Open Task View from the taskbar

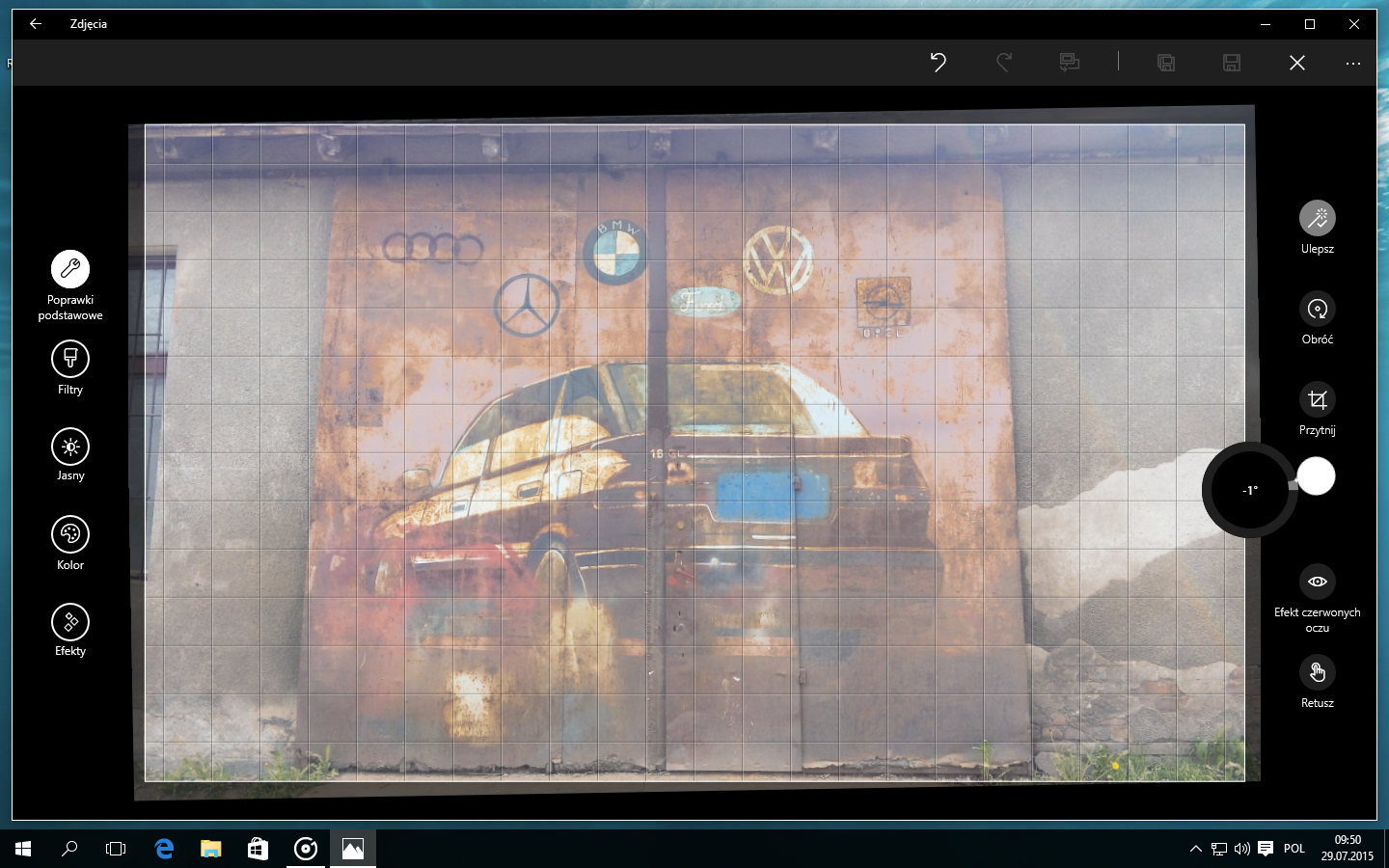coord(116,849)
